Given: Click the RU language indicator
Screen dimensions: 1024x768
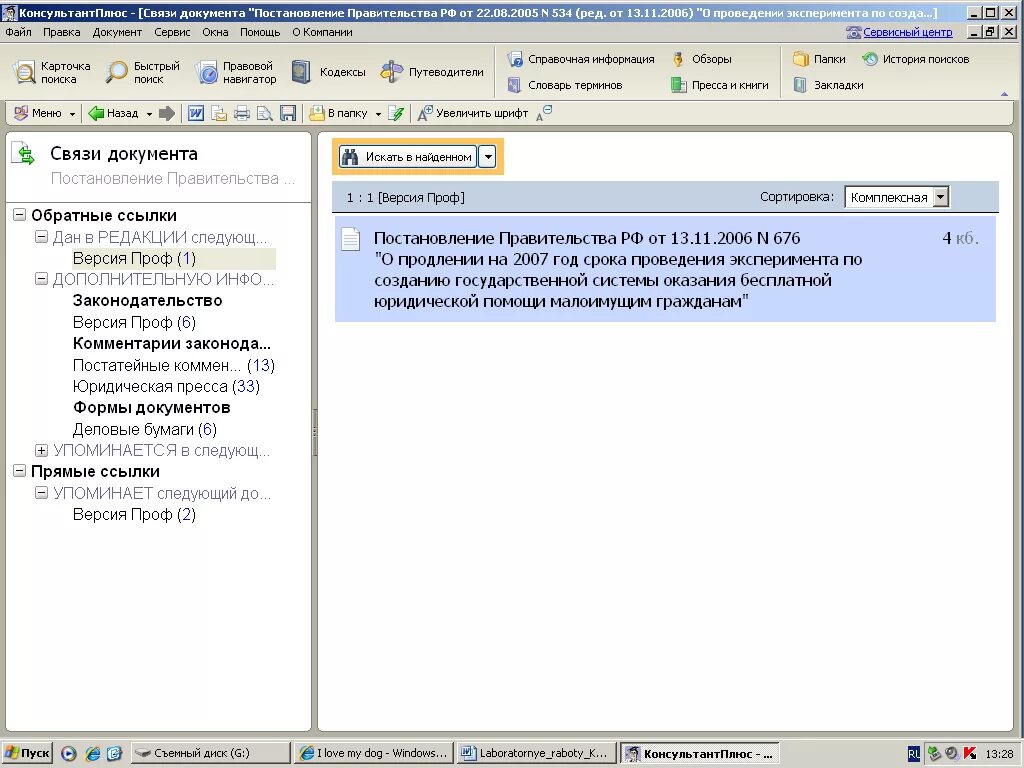Looking at the screenshot, I should tap(914, 754).
